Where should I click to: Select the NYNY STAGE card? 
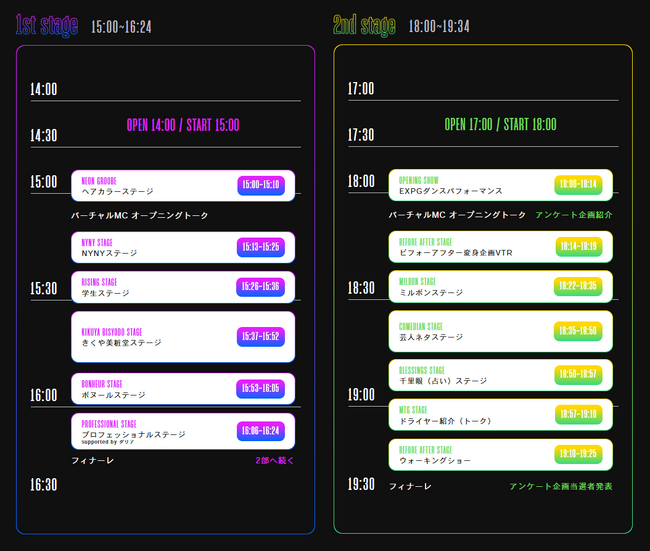point(183,248)
